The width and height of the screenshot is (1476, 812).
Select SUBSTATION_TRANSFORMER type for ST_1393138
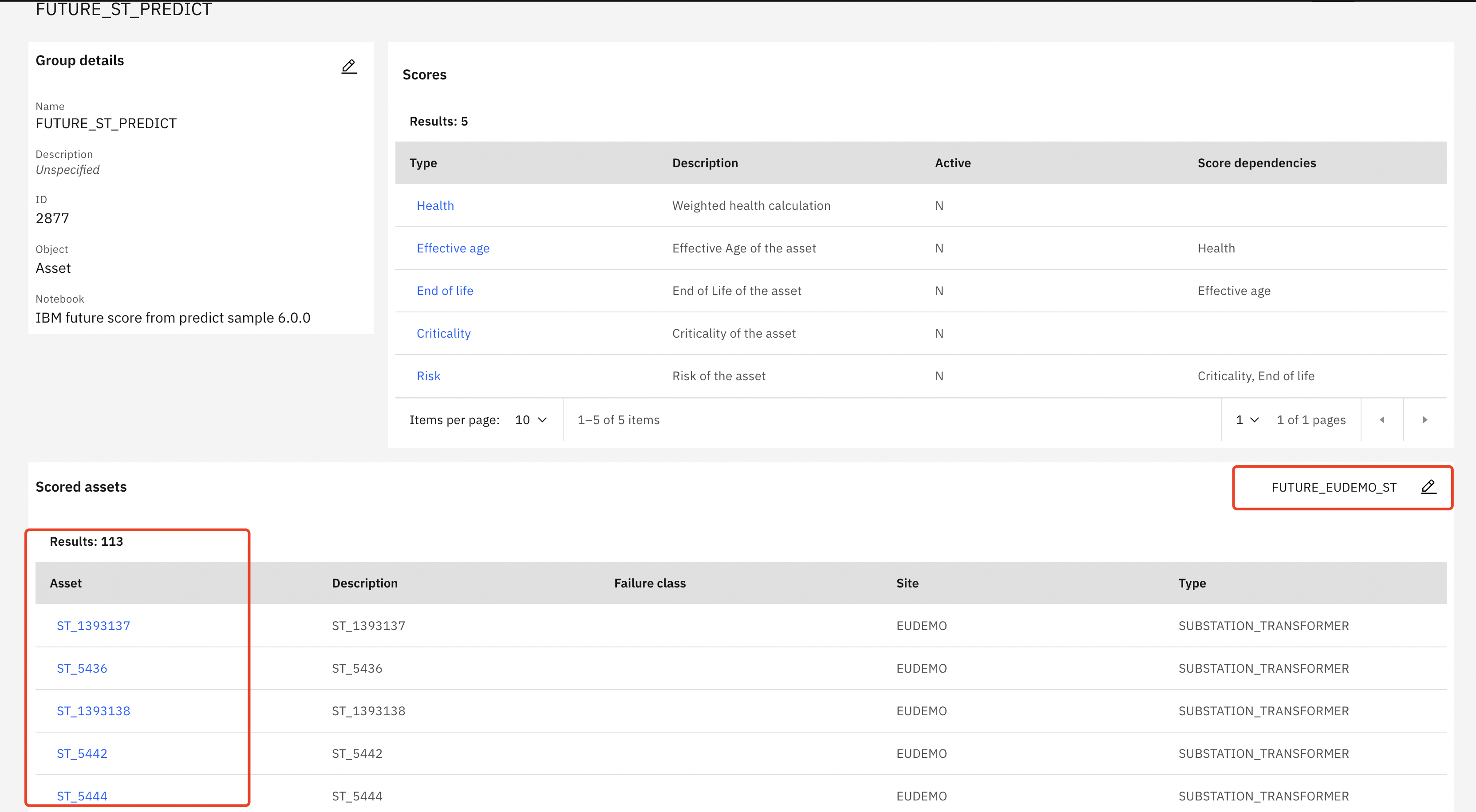click(1263, 711)
